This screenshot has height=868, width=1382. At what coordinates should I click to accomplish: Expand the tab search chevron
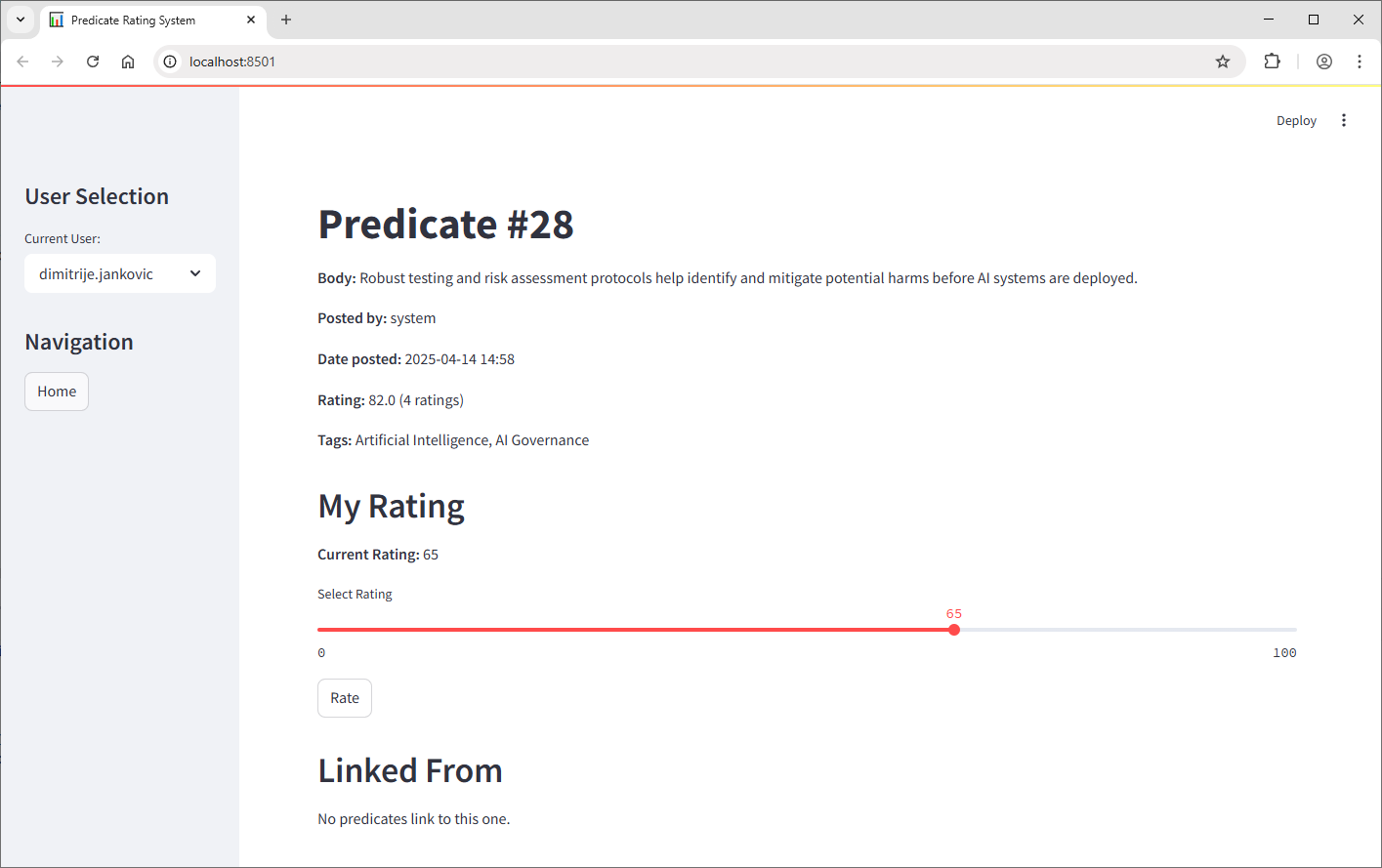20,20
